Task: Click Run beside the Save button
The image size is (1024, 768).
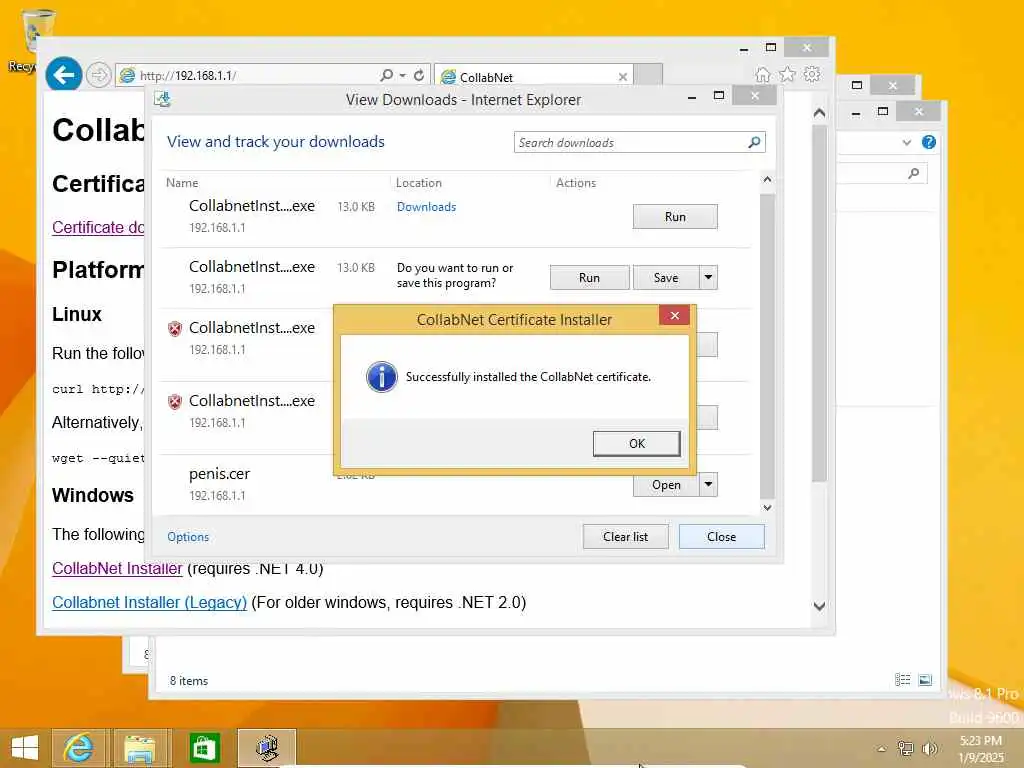Action: pos(589,278)
